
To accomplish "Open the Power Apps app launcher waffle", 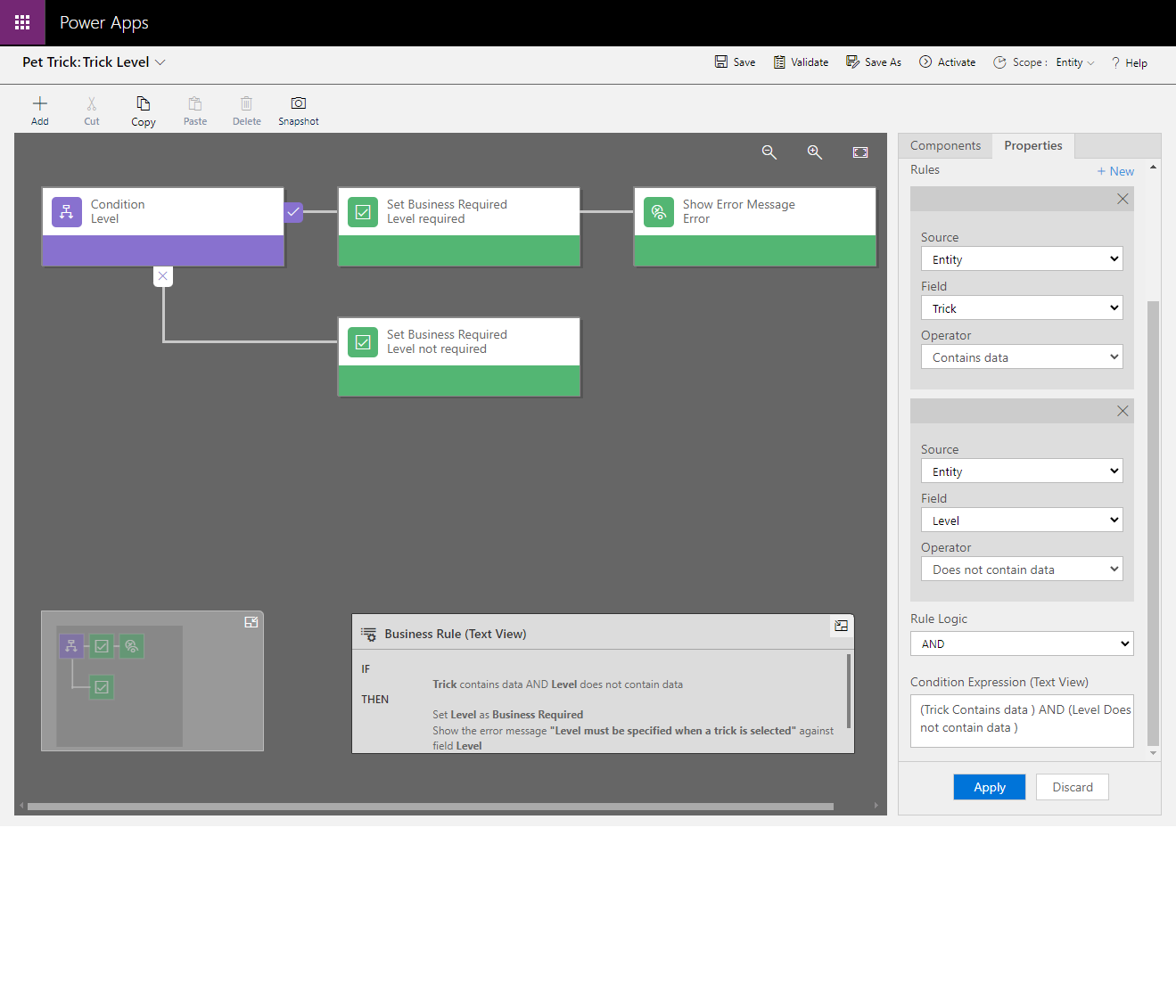I will point(22,22).
